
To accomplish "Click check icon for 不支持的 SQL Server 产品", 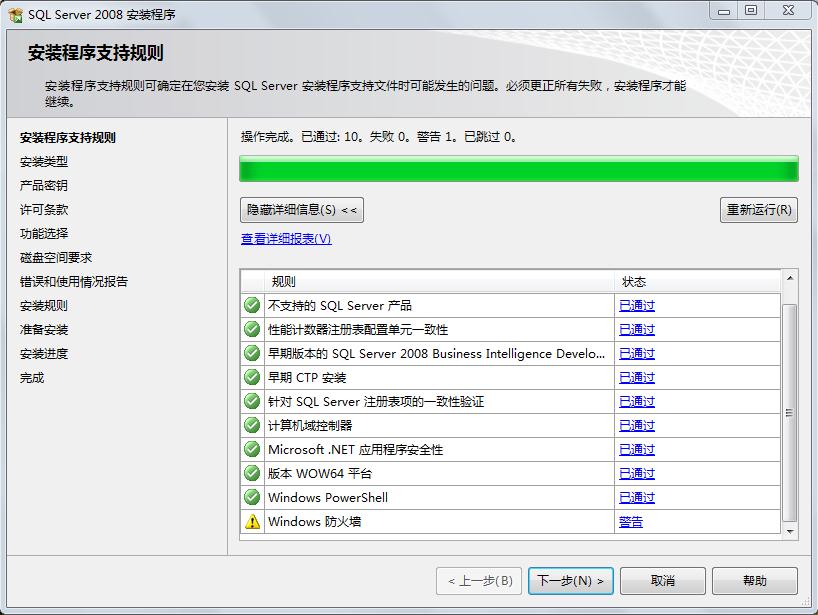I will click(252, 305).
